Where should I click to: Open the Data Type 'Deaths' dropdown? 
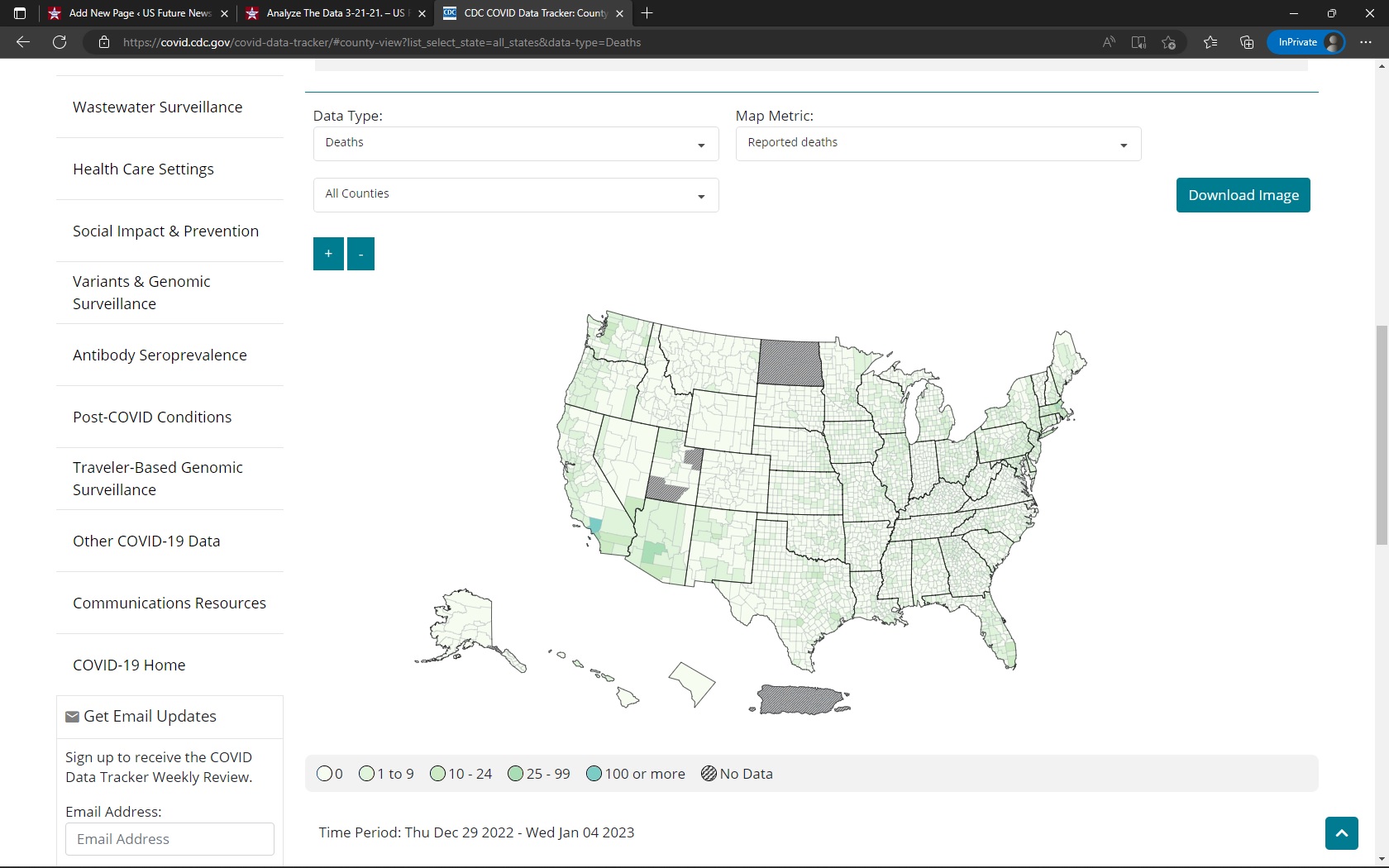coord(516,144)
